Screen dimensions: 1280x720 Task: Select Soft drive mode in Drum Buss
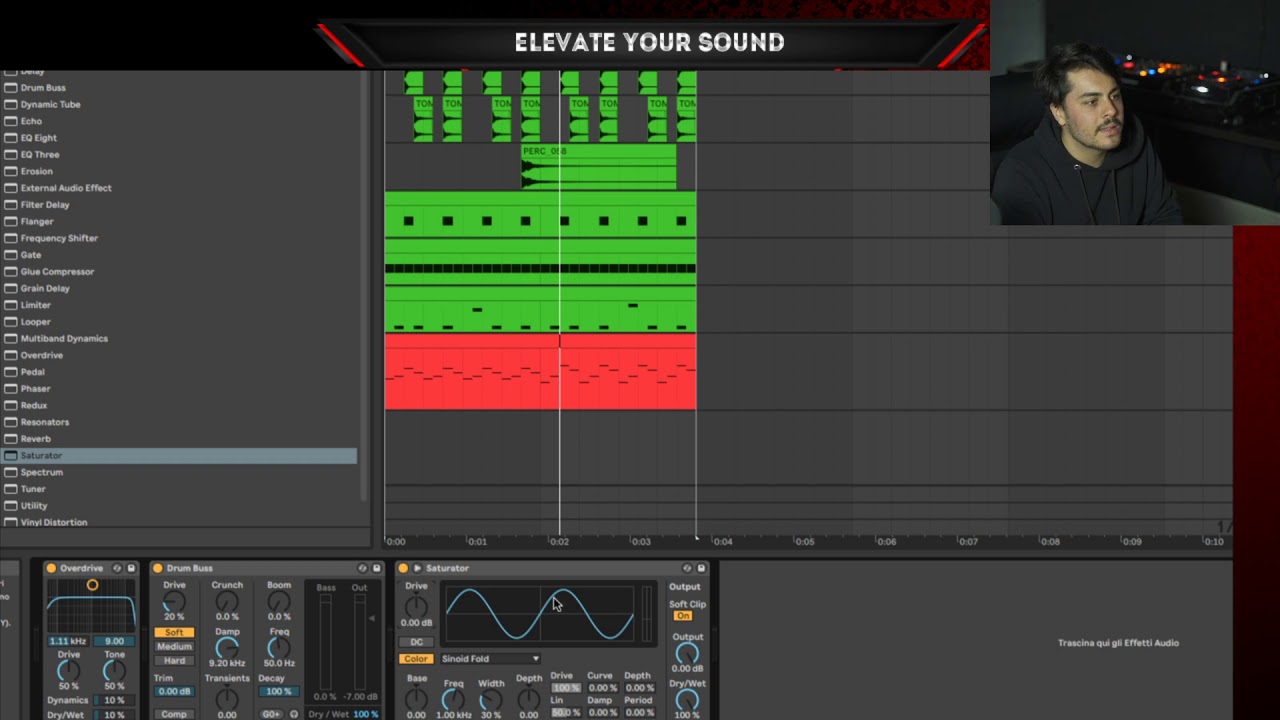[x=174, y=632]
